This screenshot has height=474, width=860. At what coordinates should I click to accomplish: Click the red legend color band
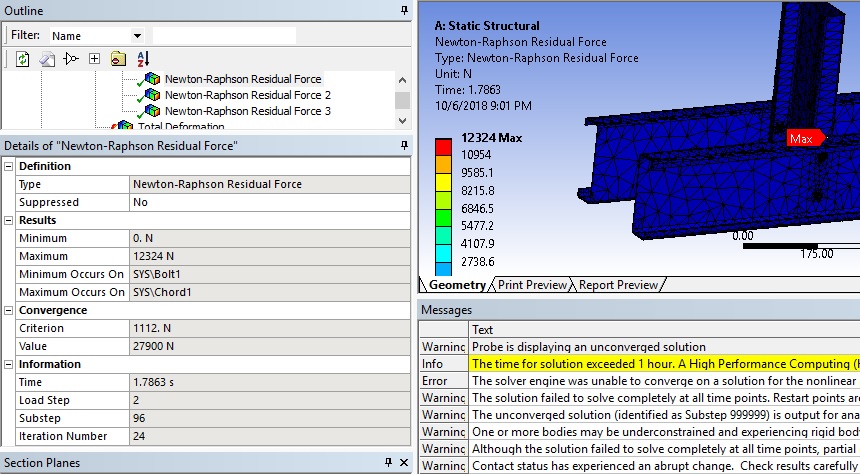[443, 147]
